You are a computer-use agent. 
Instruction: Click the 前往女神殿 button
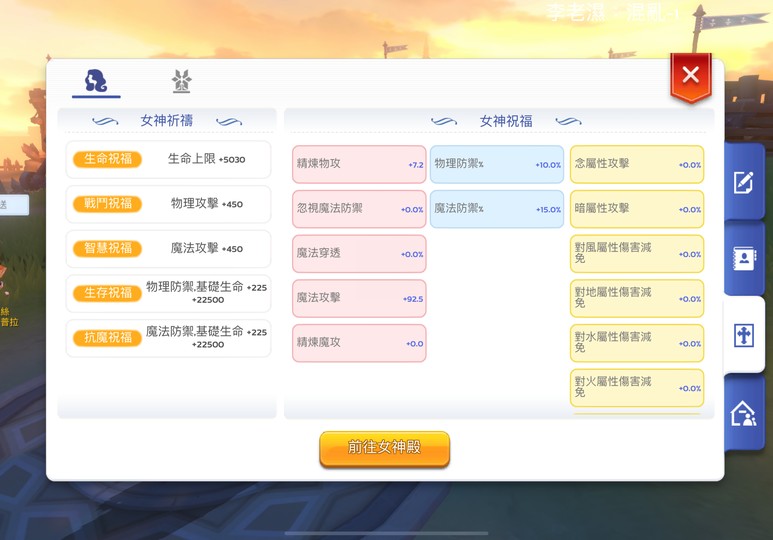coord(385,448)
